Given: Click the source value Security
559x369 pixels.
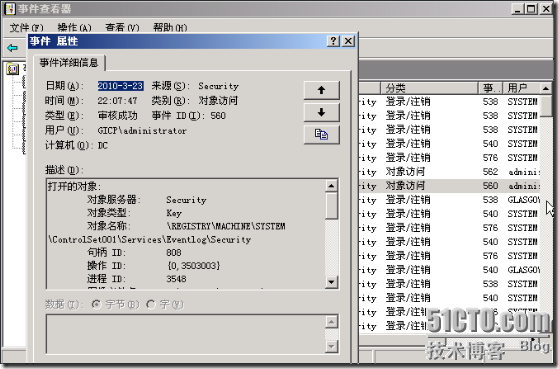Looking at the screenshot, I should [218, 86].
